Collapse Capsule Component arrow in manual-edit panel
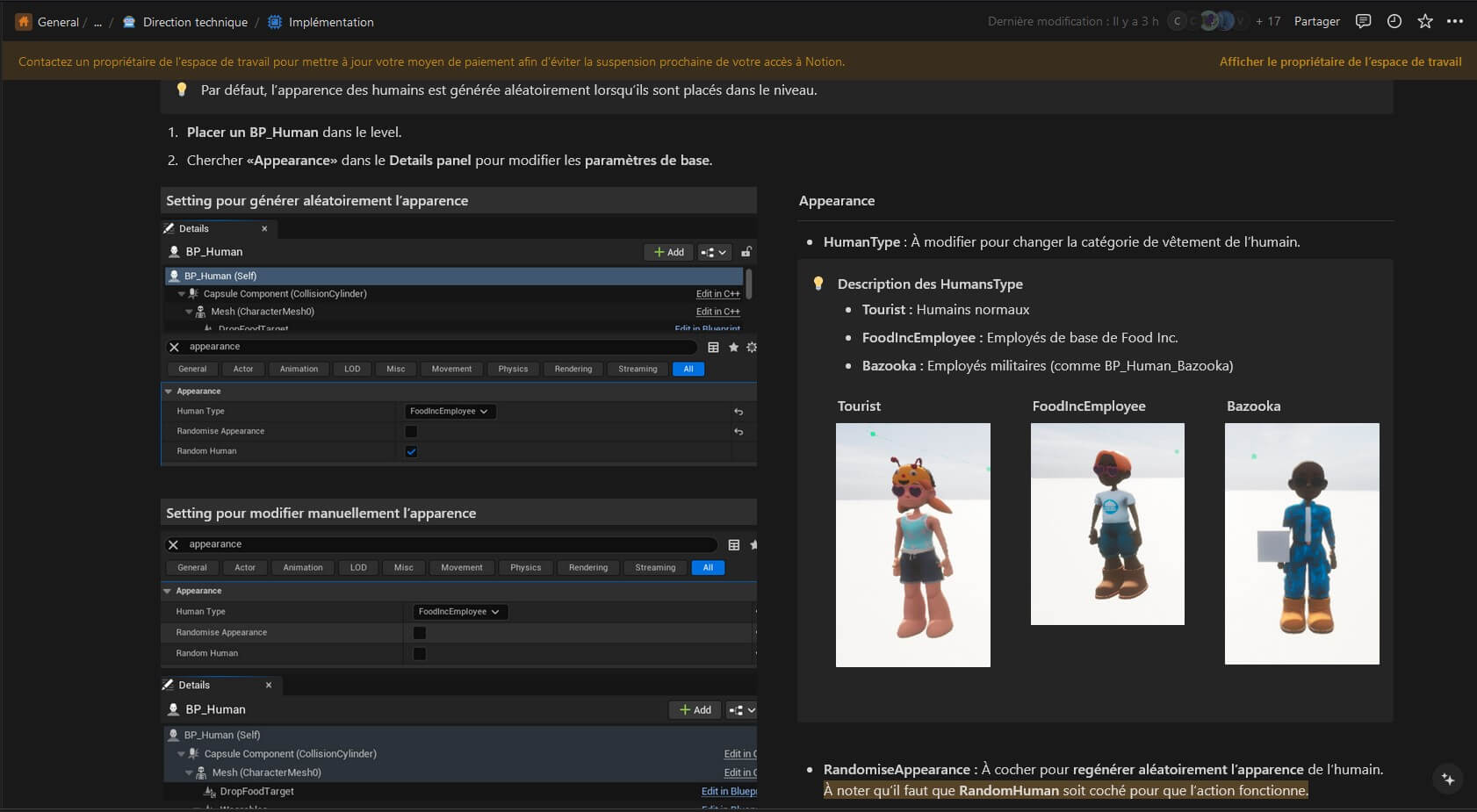Image resolution: width=1477 pixels, height=812 pixels. [182, 754]
